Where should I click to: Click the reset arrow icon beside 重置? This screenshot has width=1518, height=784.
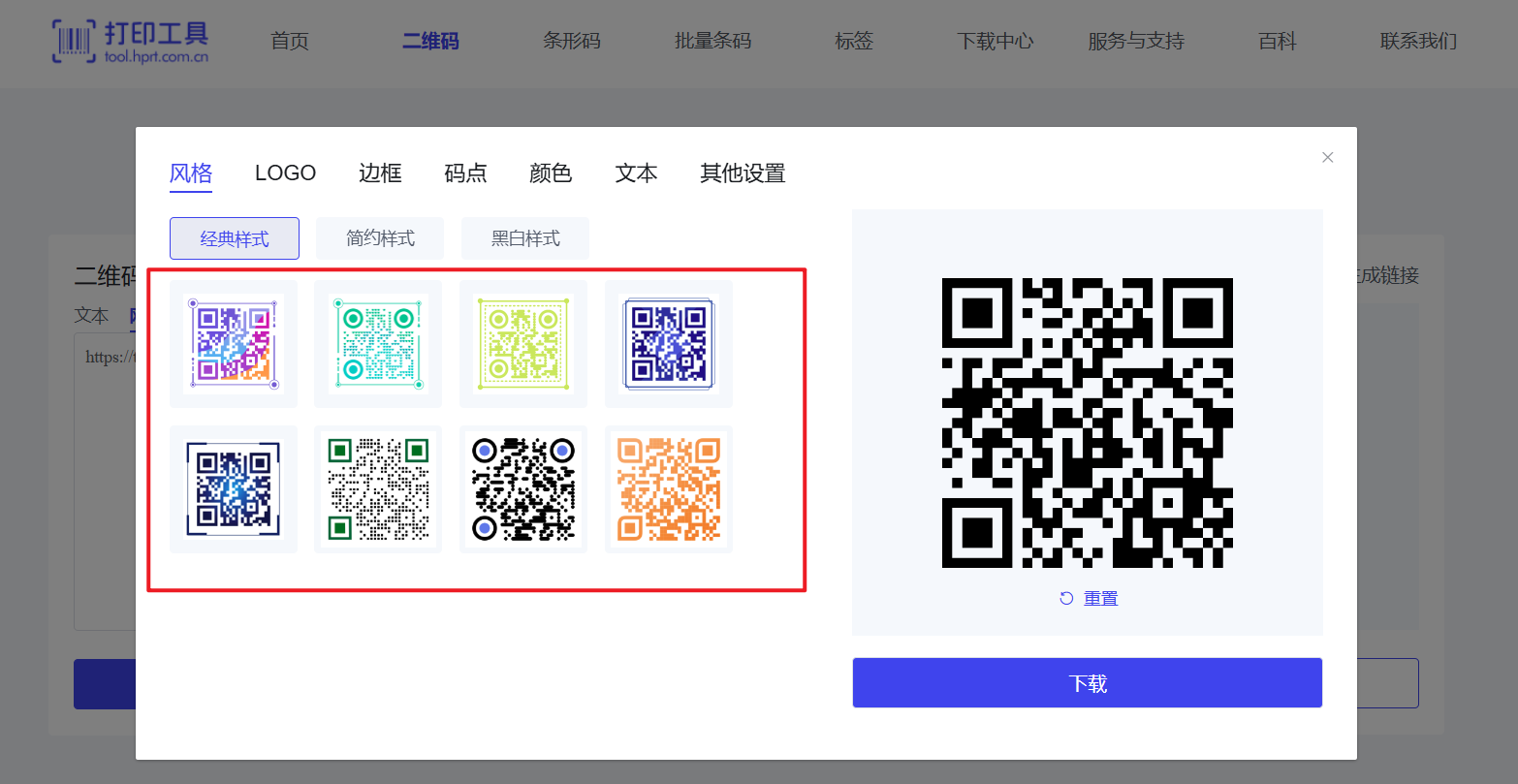pos(1066,599)
